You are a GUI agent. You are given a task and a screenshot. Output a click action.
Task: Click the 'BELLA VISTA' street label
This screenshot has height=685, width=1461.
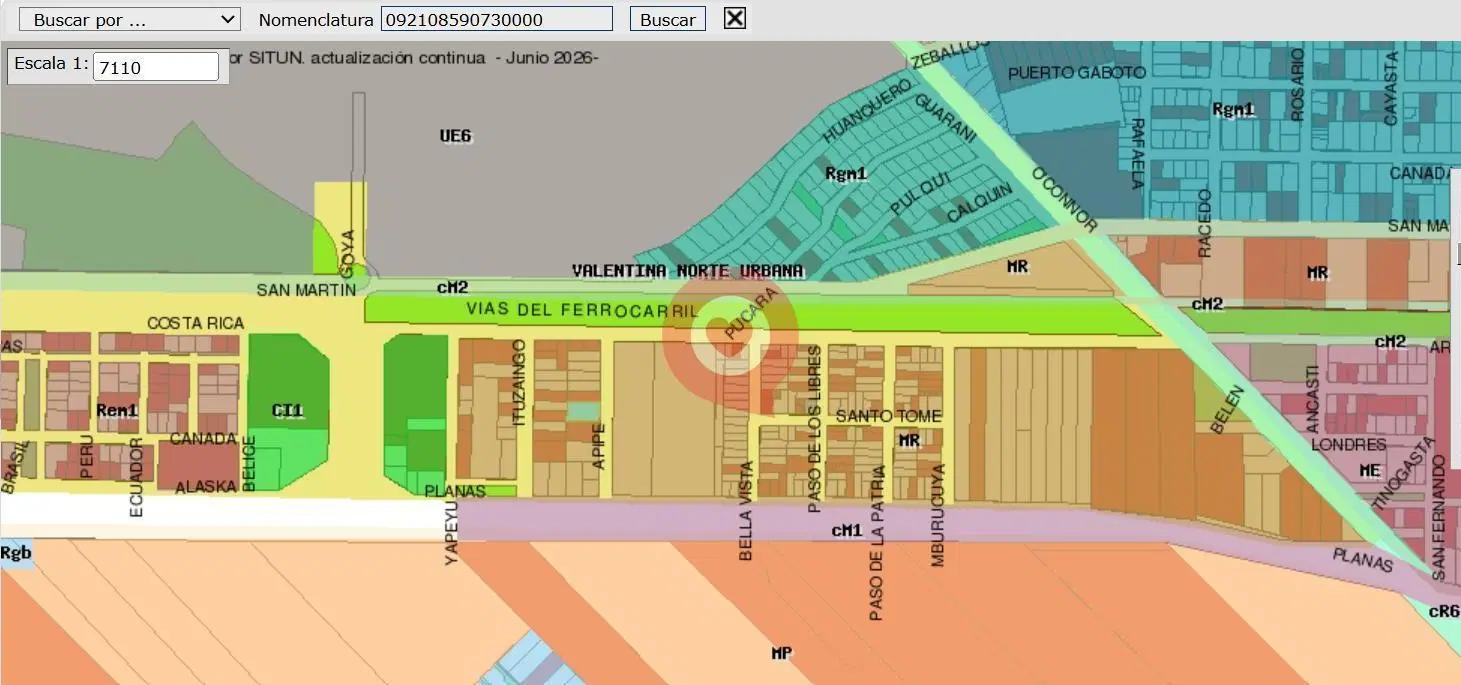pos(745,511)
